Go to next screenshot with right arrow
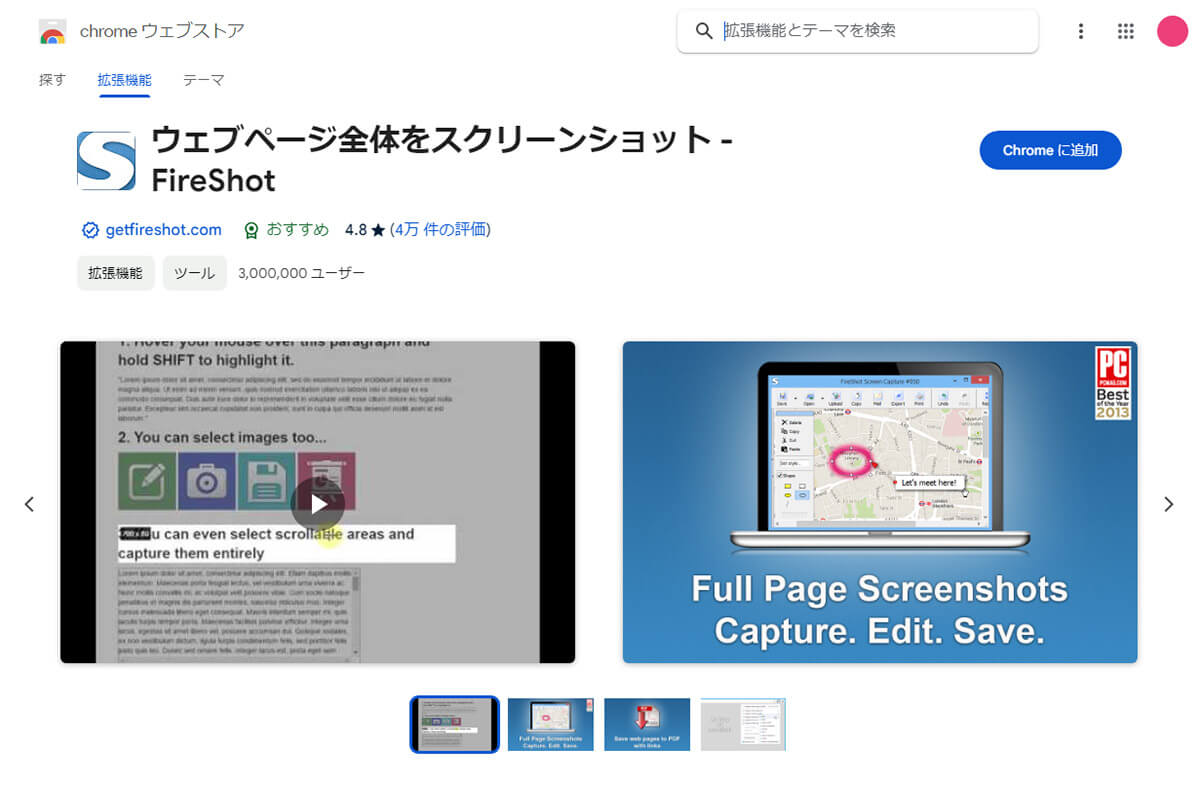Screen dimensions: 1200x788 coord(1169,504)
